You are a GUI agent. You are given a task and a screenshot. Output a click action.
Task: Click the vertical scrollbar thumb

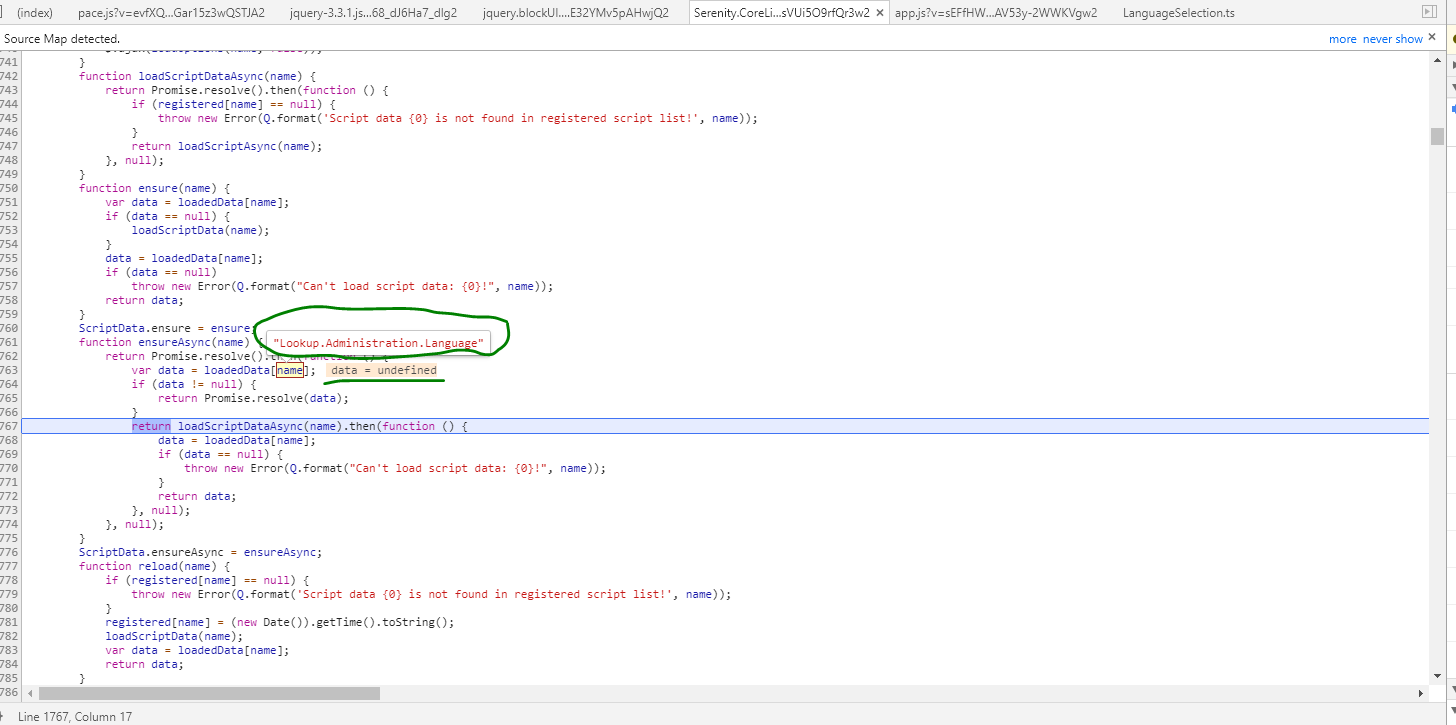(x=1437, y=136)
